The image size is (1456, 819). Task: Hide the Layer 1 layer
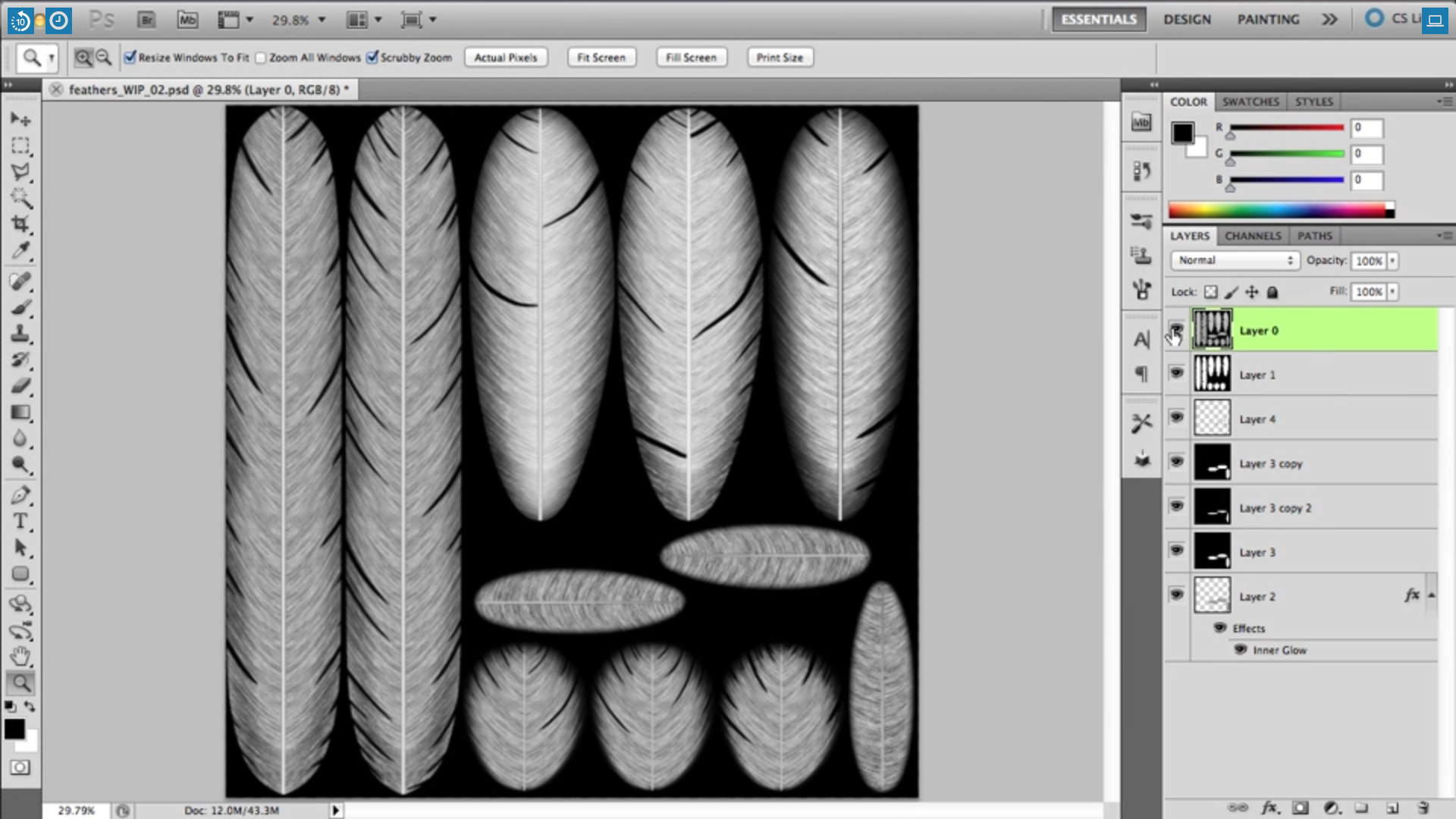coord(1177,373)
